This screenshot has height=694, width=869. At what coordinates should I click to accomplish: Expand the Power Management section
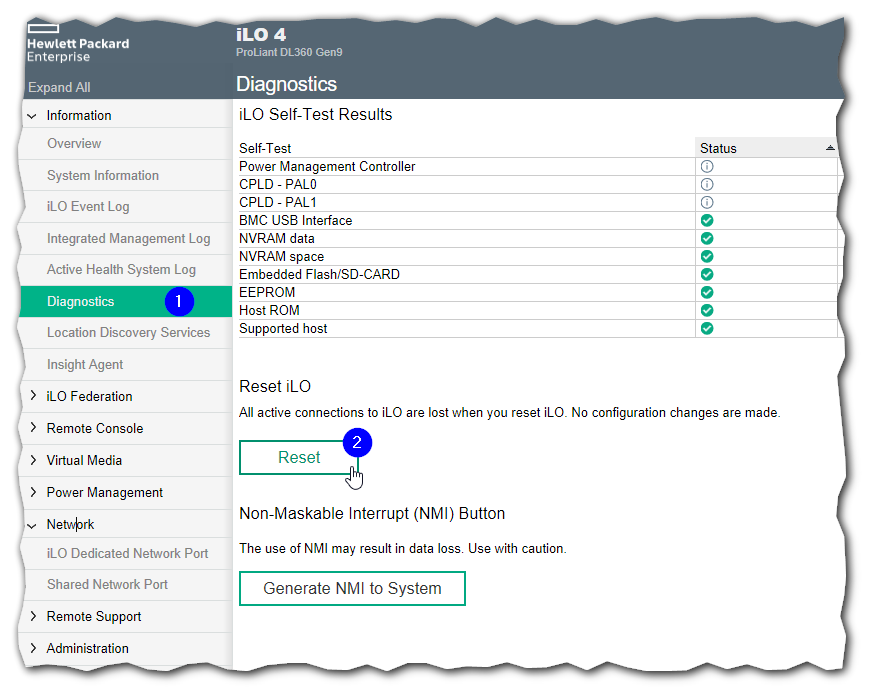tap(32, 493)
